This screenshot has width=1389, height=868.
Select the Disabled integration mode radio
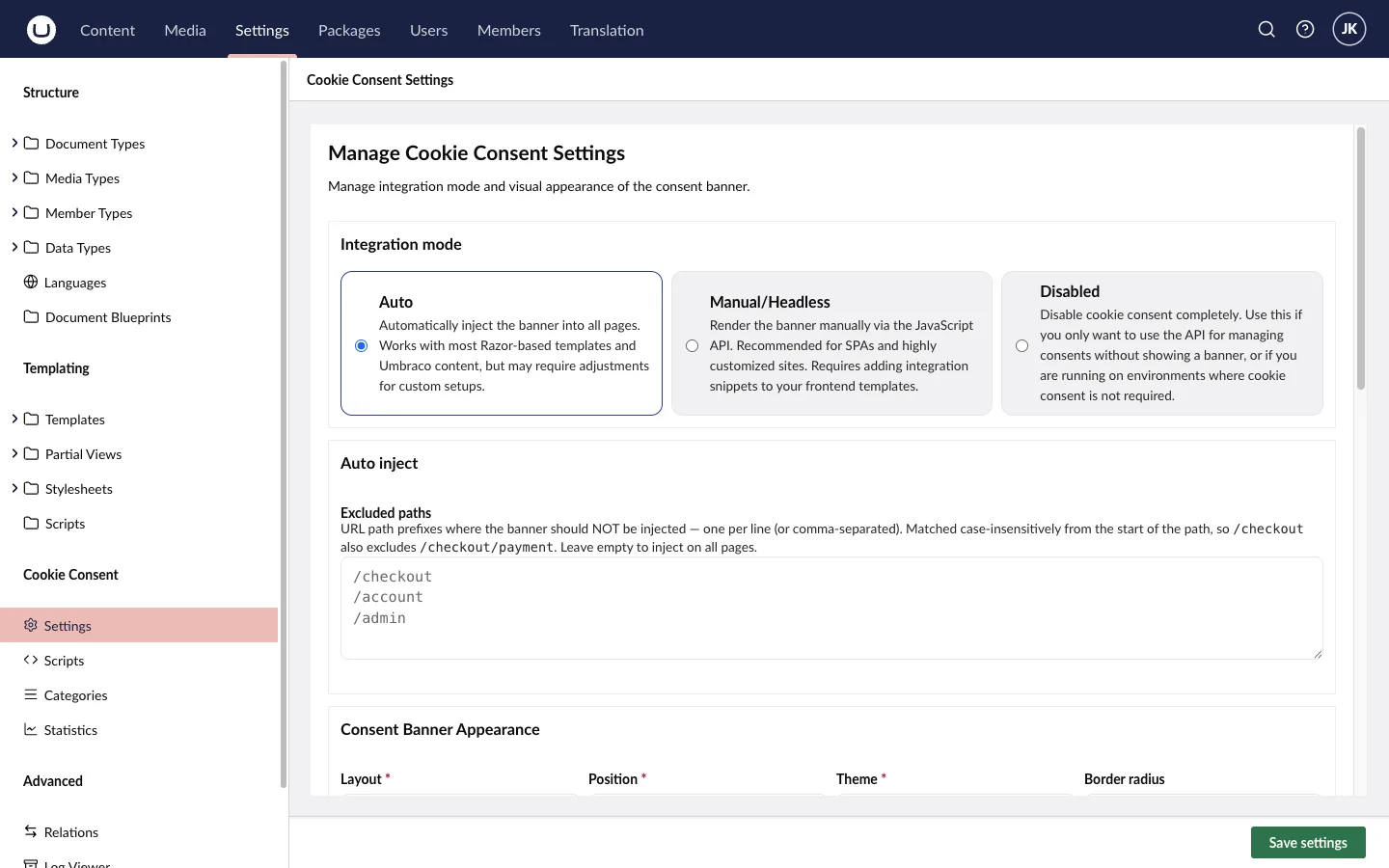tap(1022, 346)
